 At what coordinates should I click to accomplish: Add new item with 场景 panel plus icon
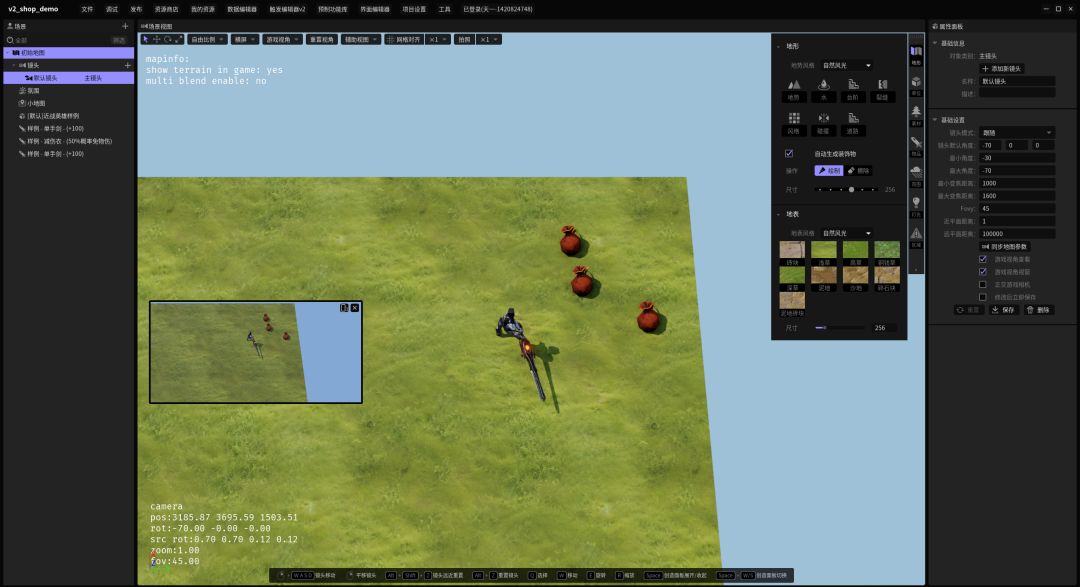click(x=125, y=26)
